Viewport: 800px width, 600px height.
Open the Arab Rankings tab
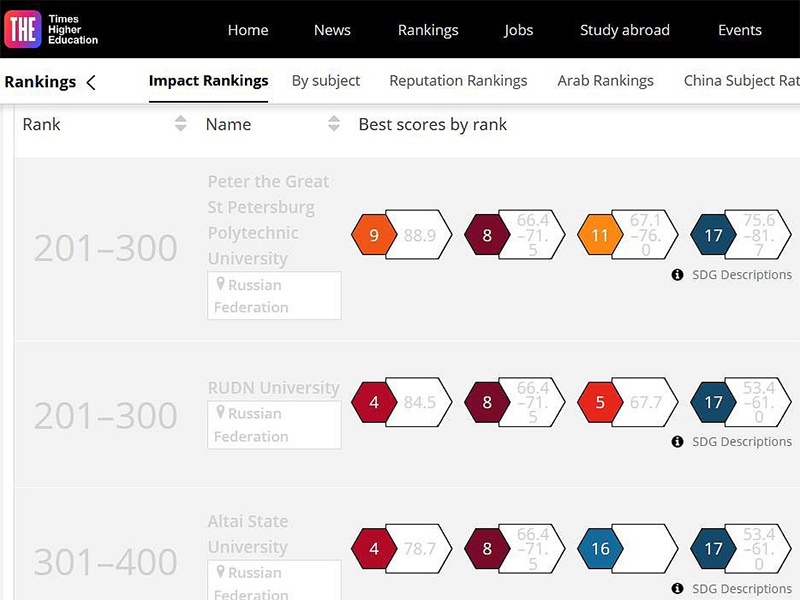pos(605,81)
